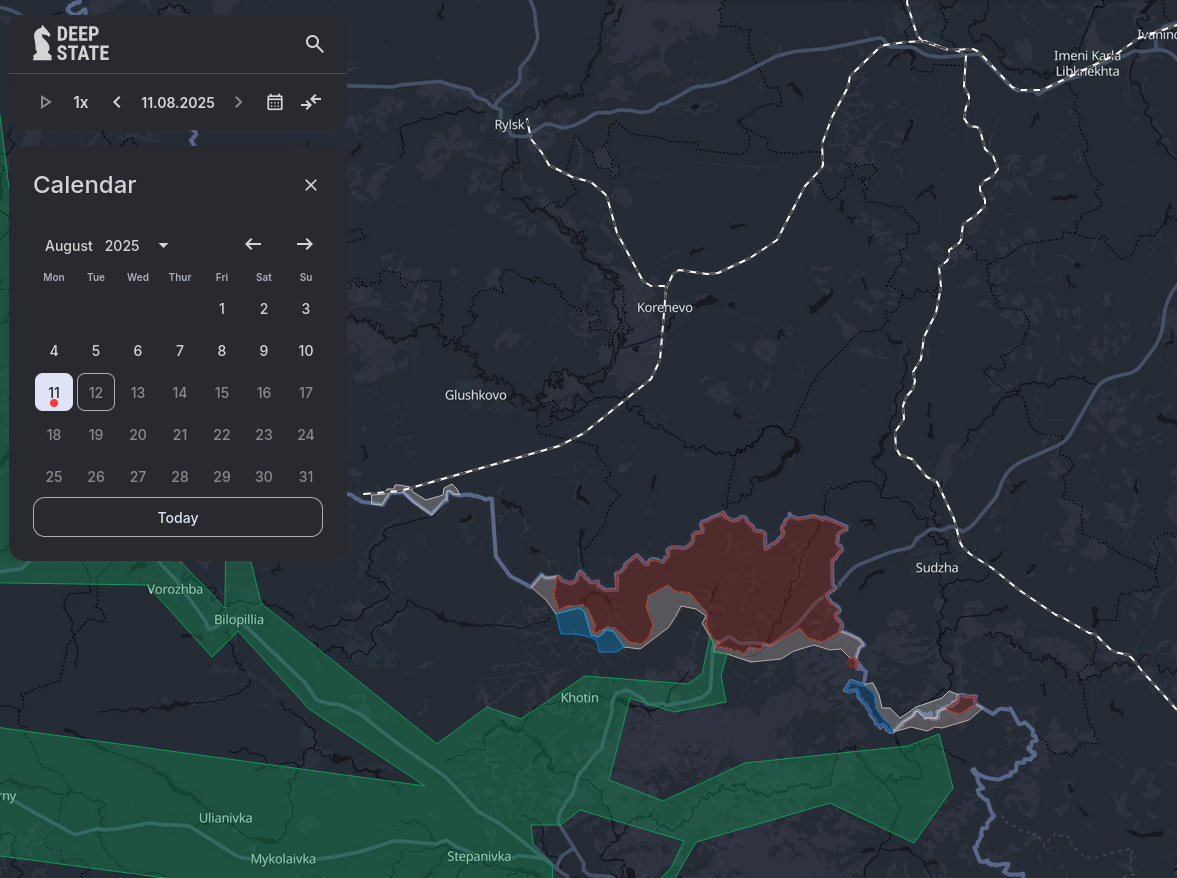Go to next day chevron

coord(239,102)
